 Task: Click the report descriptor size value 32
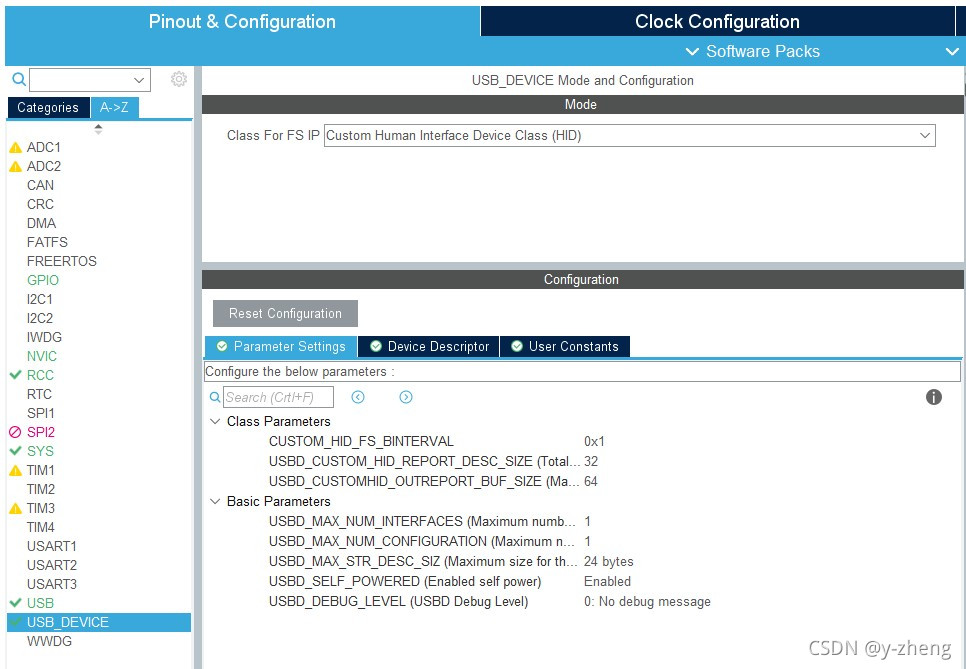pyautogui.click(x=591, y=461)
